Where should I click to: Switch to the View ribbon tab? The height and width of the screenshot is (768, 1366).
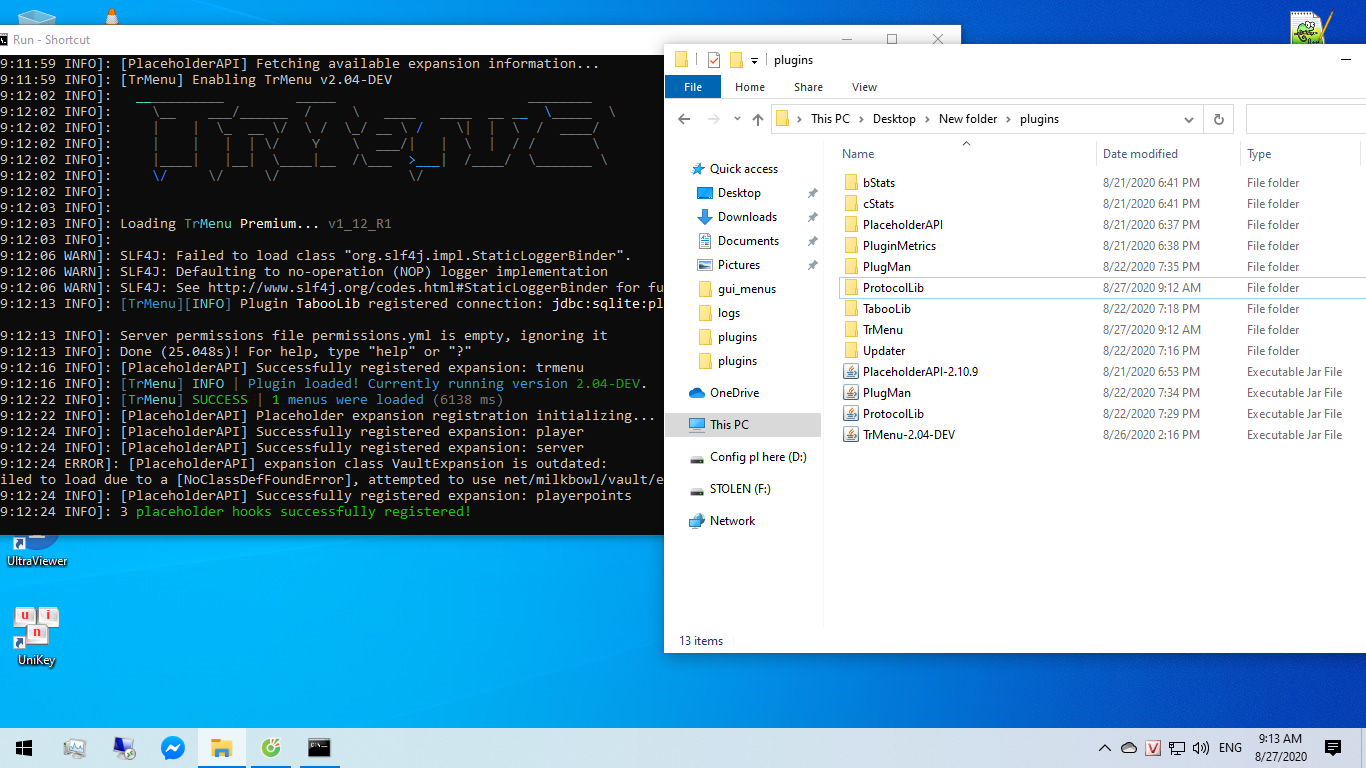(864, 87)
